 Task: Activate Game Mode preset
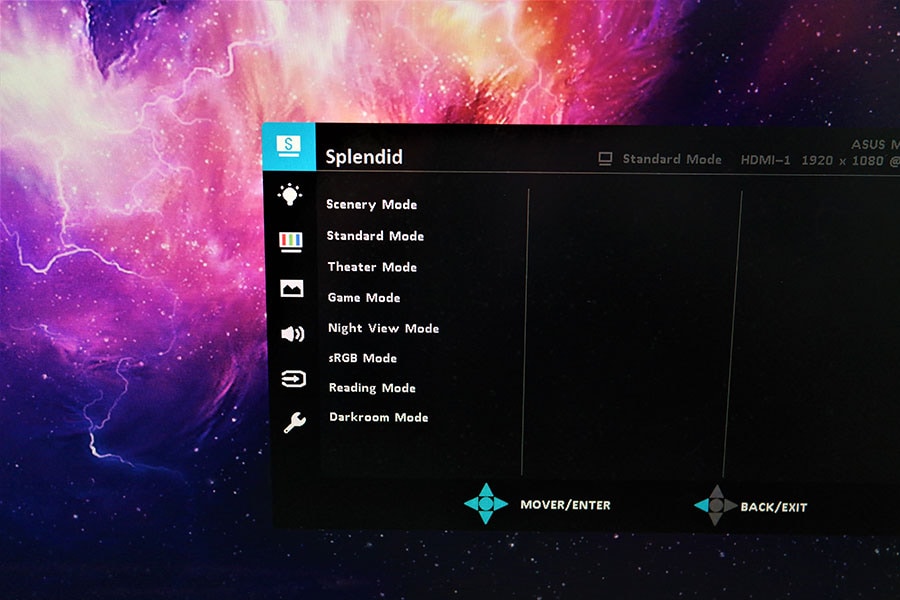pos(364,298)
